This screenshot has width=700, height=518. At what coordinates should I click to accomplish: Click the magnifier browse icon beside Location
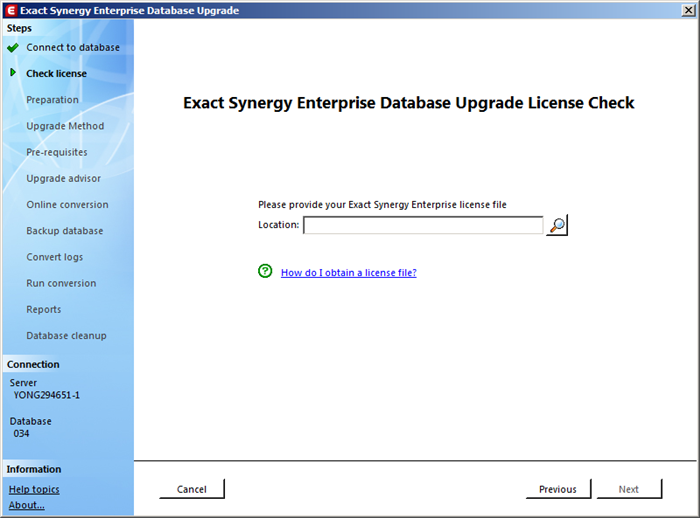557,225
